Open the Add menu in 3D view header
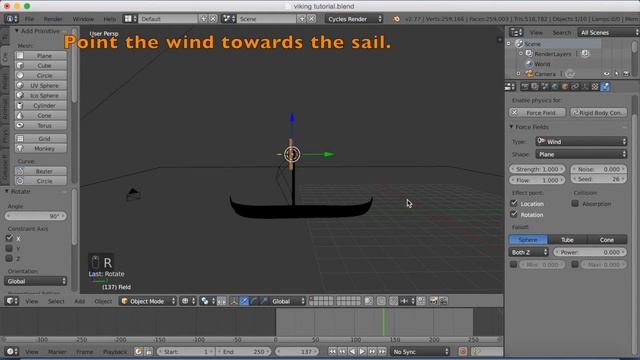 tap(80, 301)
